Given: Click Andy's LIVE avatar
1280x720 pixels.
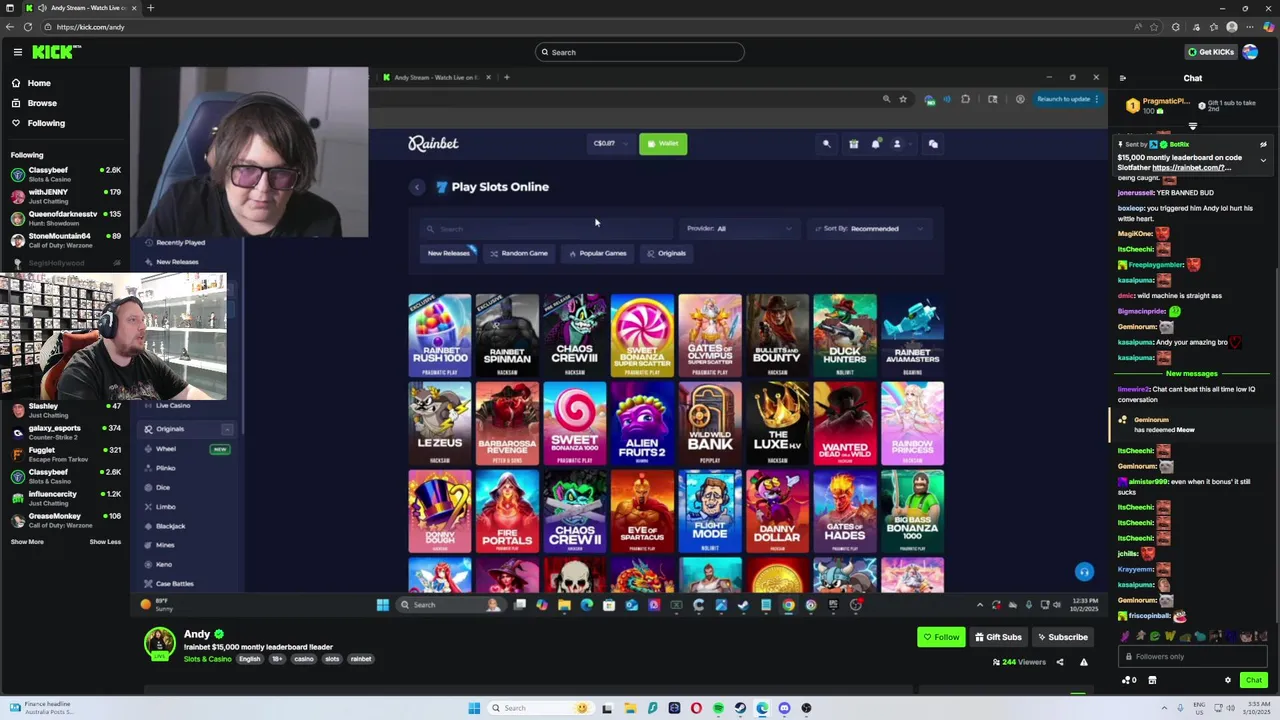Looking at the screenshot, I should pyautogui.click(x=160, y=644).
